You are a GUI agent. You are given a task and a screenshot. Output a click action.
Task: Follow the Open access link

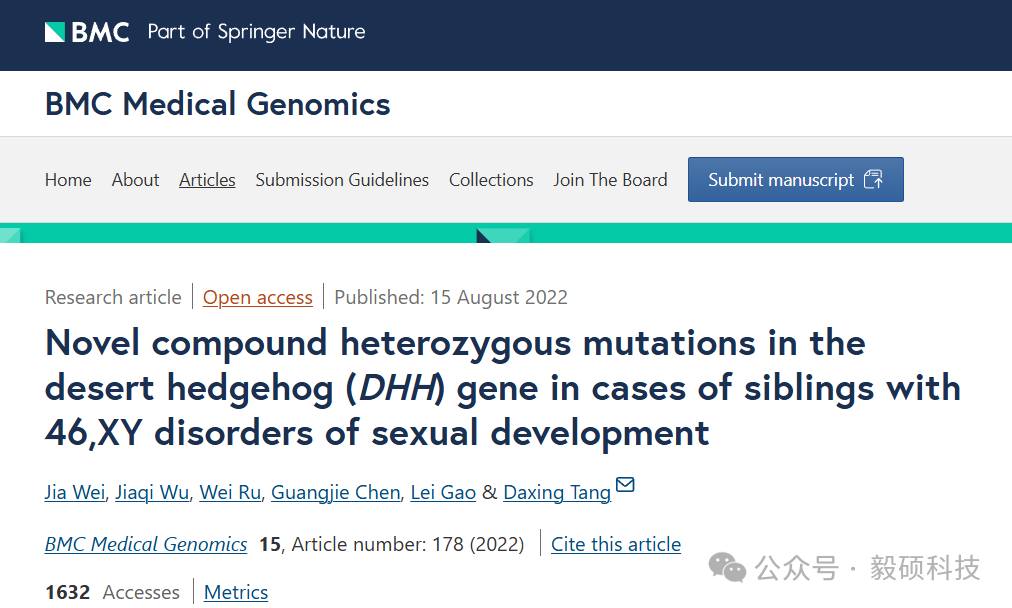pyautogui.click(x=258, y=298)
